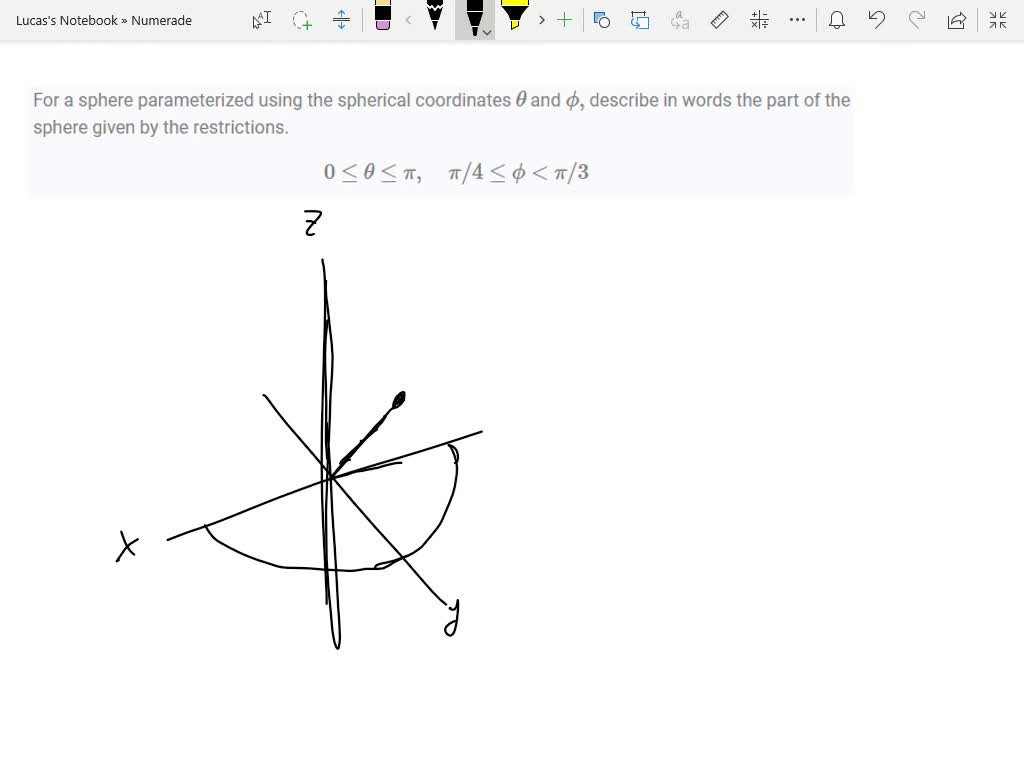
Task: Open the Share options
Action: [957, 20]
